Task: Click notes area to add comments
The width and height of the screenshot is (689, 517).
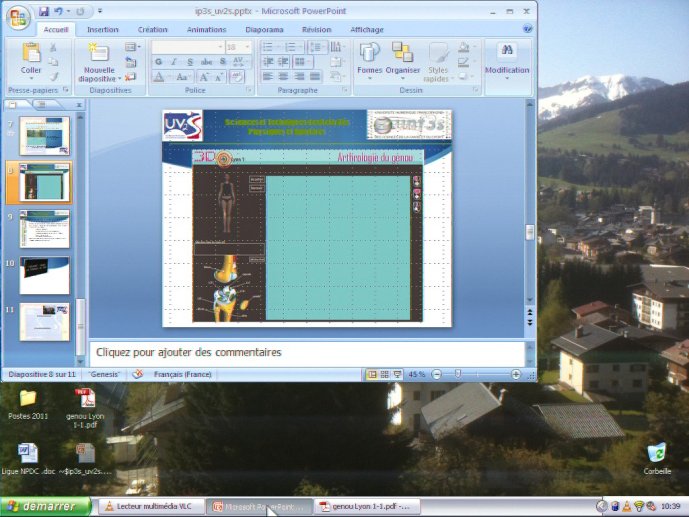Action: (307, 353)
